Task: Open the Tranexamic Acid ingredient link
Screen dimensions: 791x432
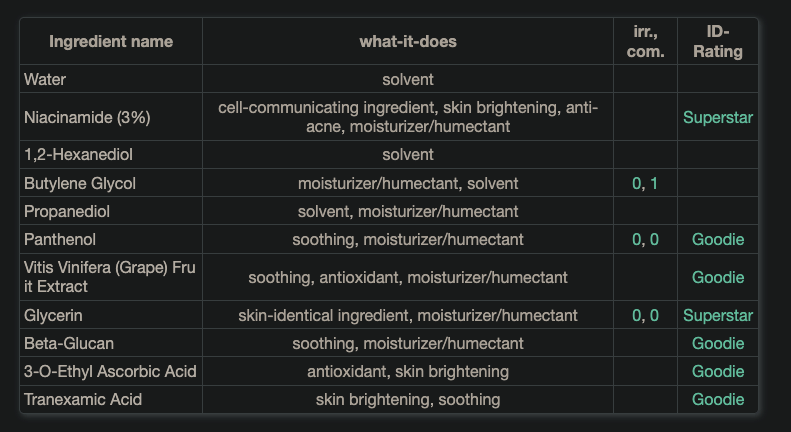Action: pyautogui.click(x=83, y=399)
